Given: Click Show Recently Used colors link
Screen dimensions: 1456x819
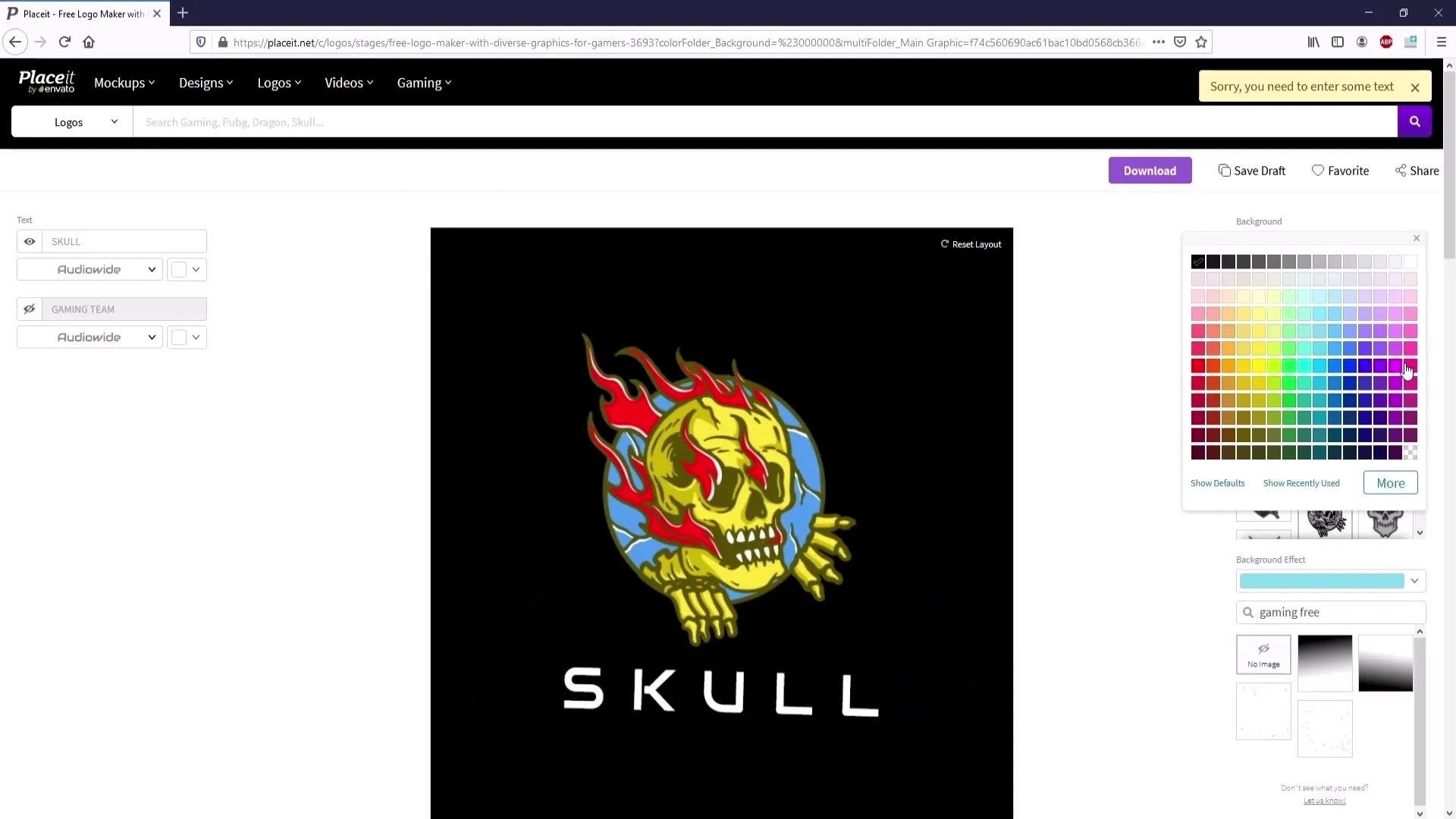Looking at the screenshot, I should pyautogui.click(x=1302, y=483).
